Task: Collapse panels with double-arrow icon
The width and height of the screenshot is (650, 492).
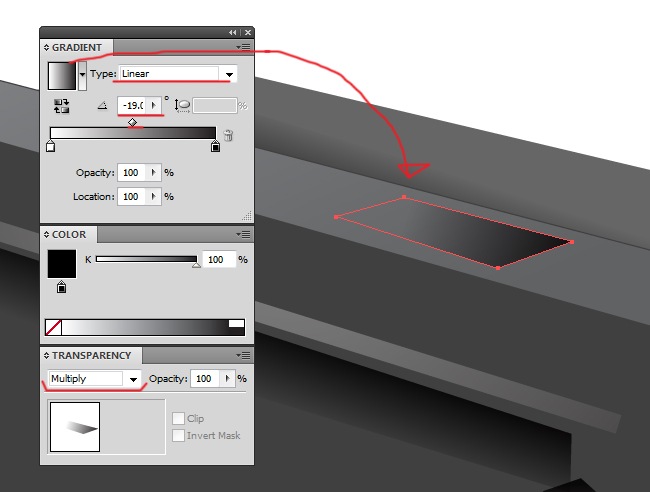Action: coord(233,32)
